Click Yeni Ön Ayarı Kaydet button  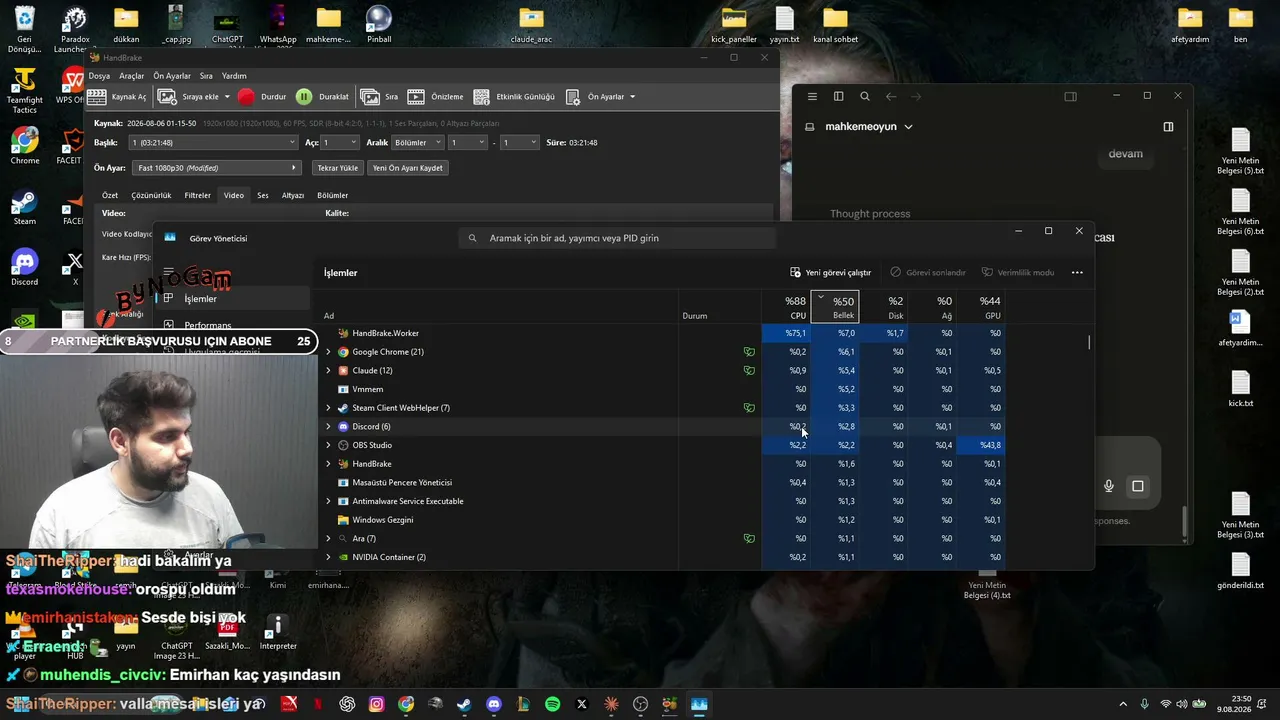pyautogui.click(x=408, y=168)
